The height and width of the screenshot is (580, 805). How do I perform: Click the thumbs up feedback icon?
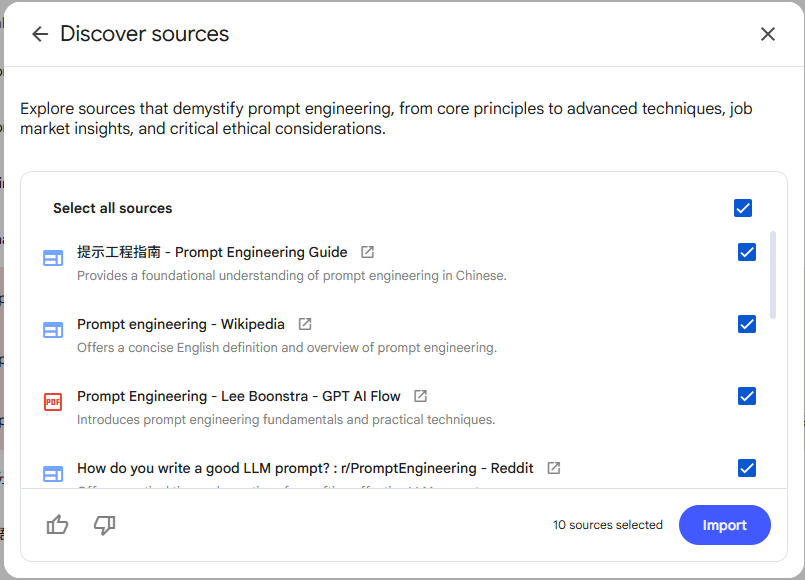tap(58, 525)
